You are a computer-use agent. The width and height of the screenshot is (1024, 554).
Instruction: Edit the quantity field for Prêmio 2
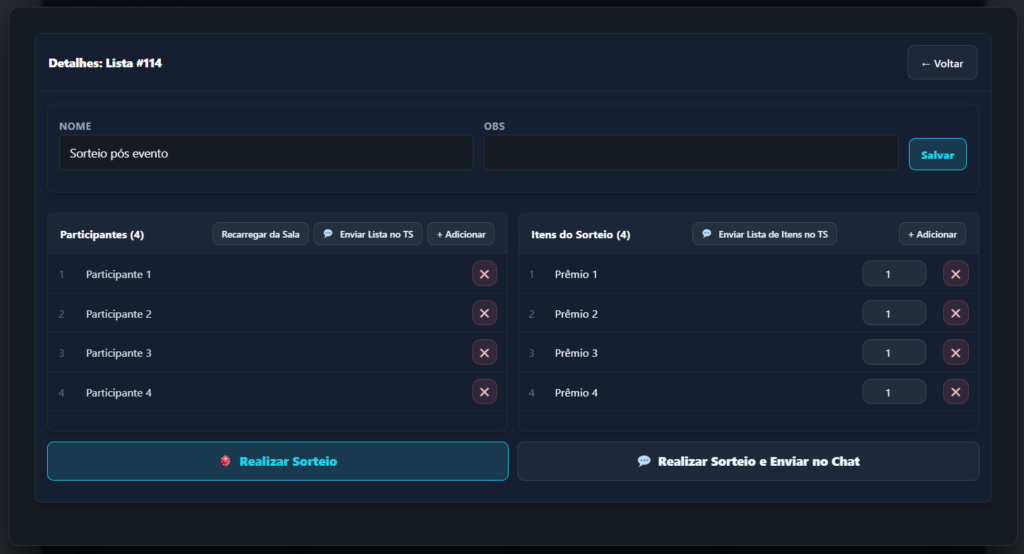pyautogui.click(x=894, y=314)
